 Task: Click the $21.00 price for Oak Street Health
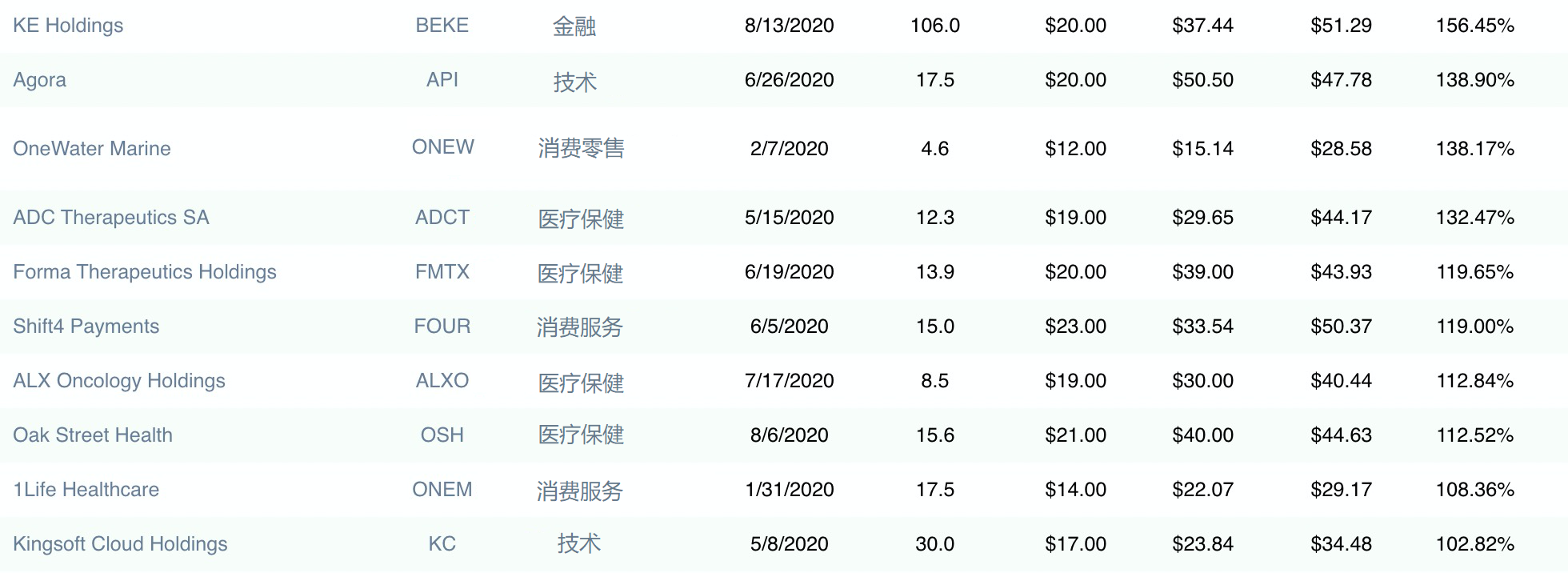pyautogui.click(x=1076, y=435)
